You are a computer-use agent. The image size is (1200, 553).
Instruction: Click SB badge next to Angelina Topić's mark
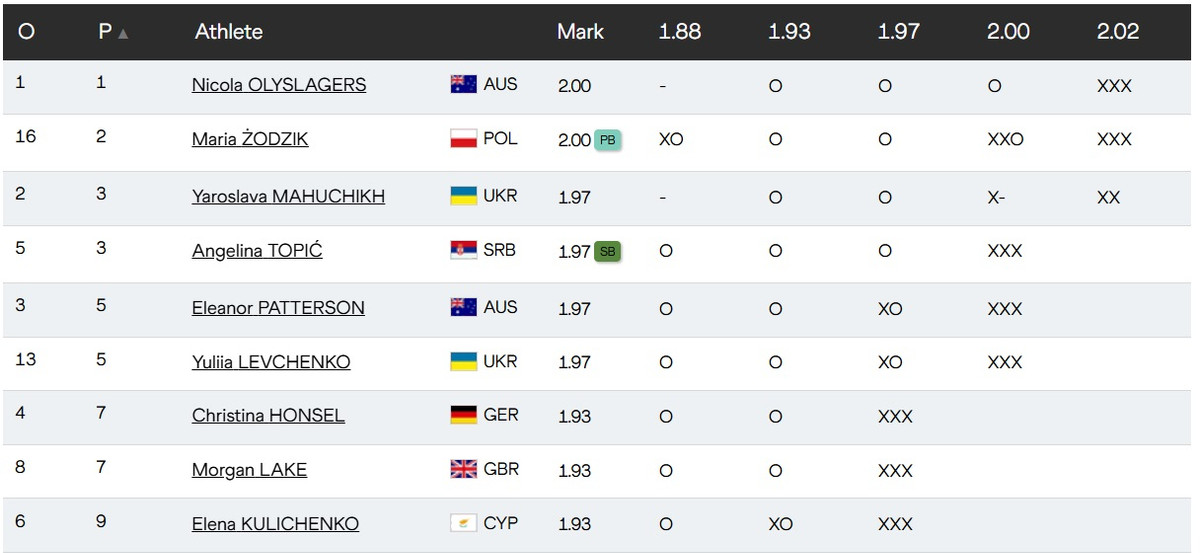[x=607, y=251]
